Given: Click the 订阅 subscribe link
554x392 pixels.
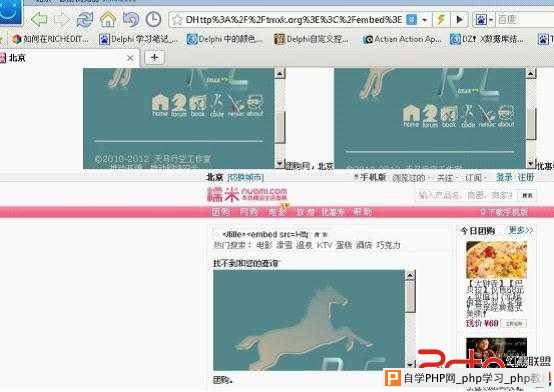Looking at the screenshot, I should pyautogui.click(x=473, y=177).
